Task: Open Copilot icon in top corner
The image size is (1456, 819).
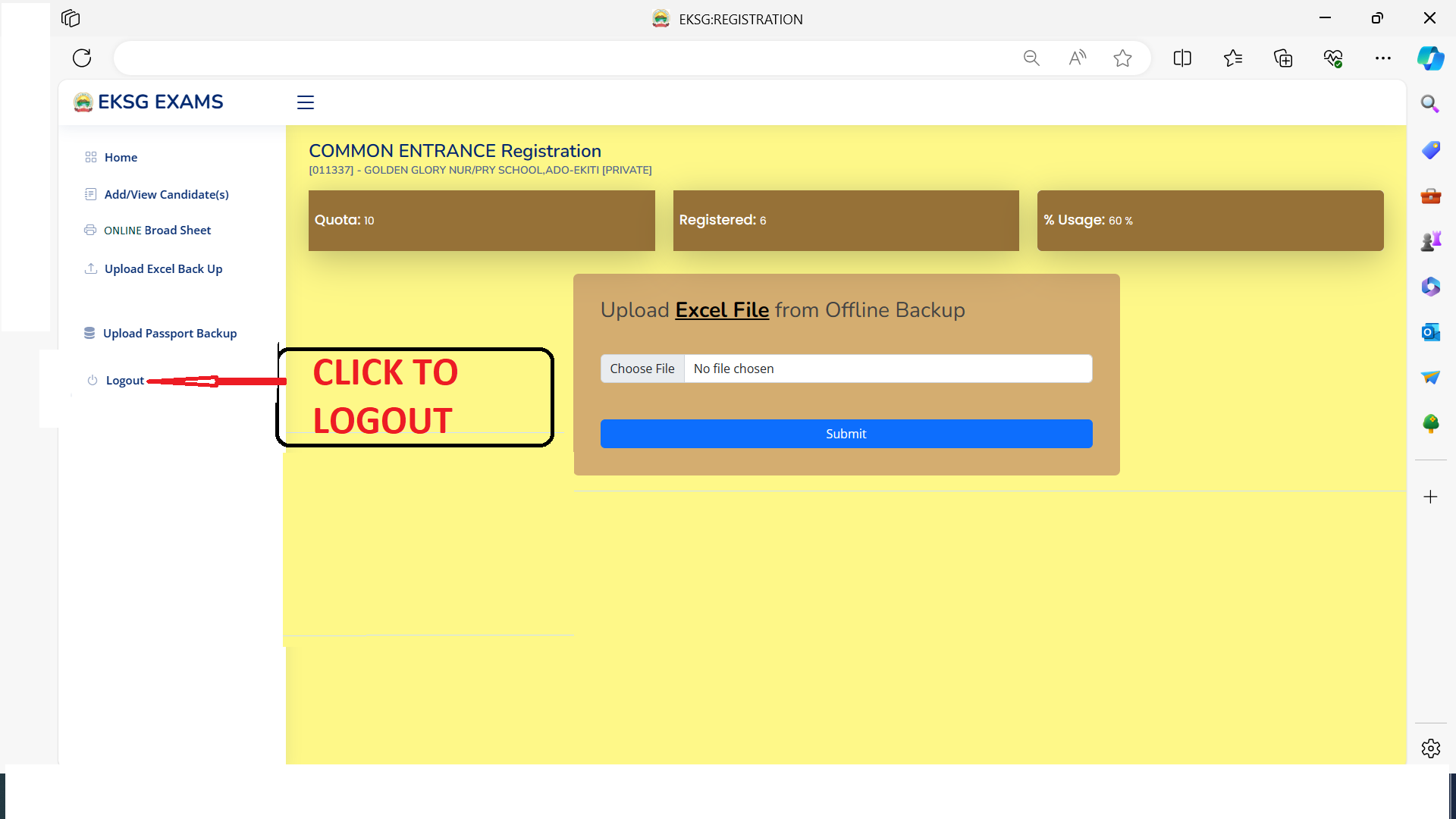Action: 1430,58
